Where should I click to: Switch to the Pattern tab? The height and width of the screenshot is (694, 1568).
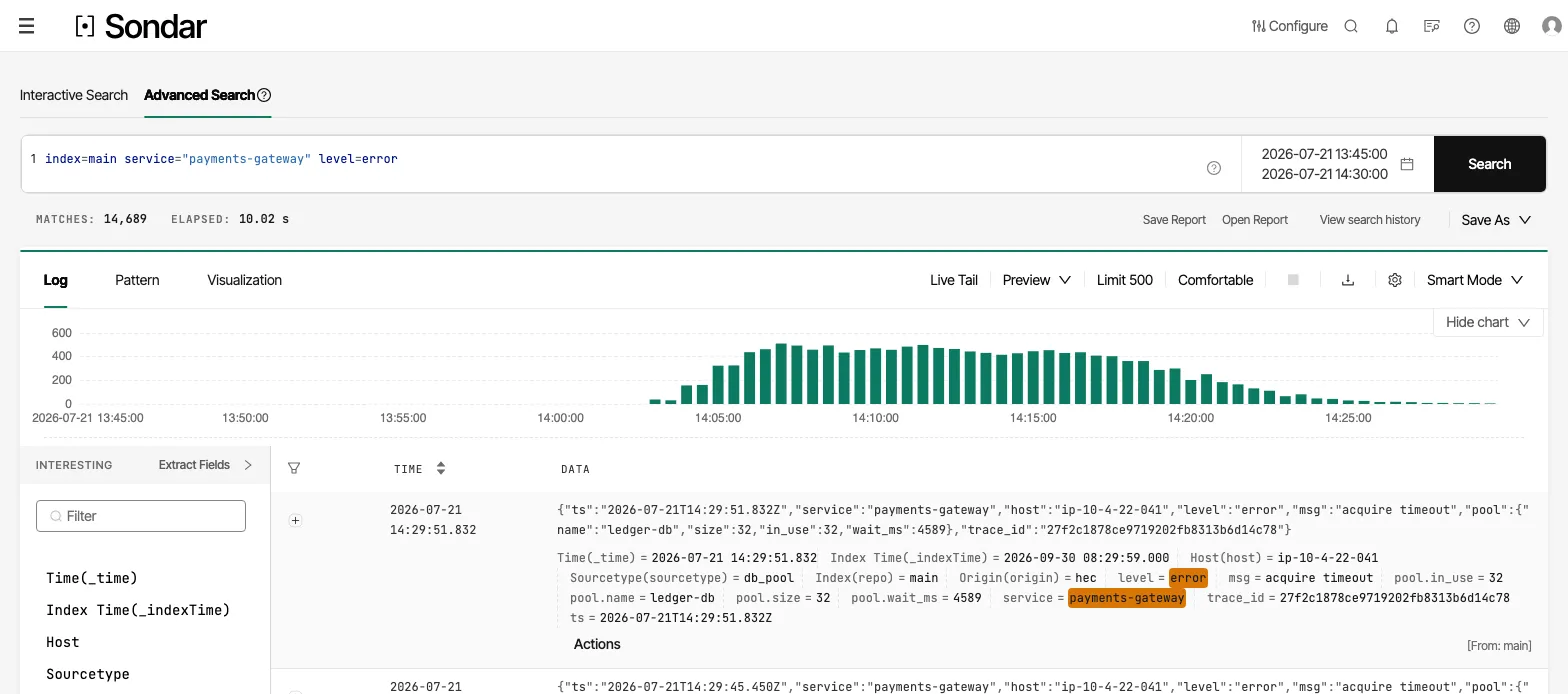(x=137, y=280)
